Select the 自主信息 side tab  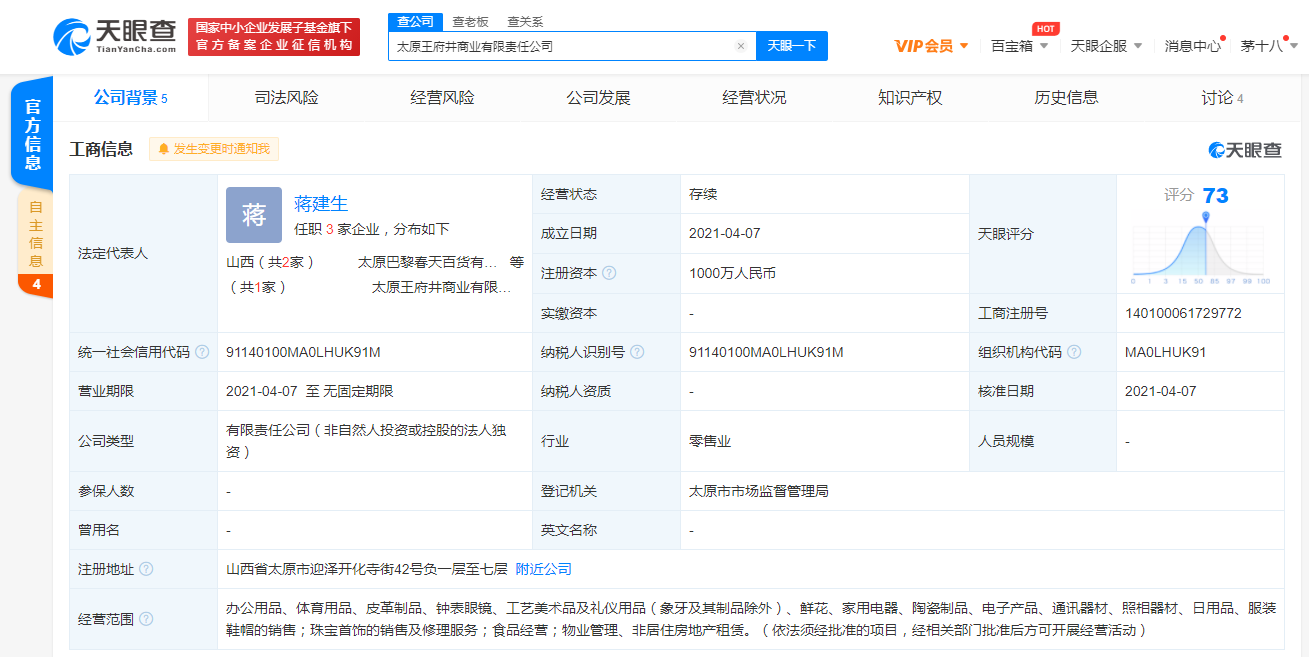tap(35, 236)
